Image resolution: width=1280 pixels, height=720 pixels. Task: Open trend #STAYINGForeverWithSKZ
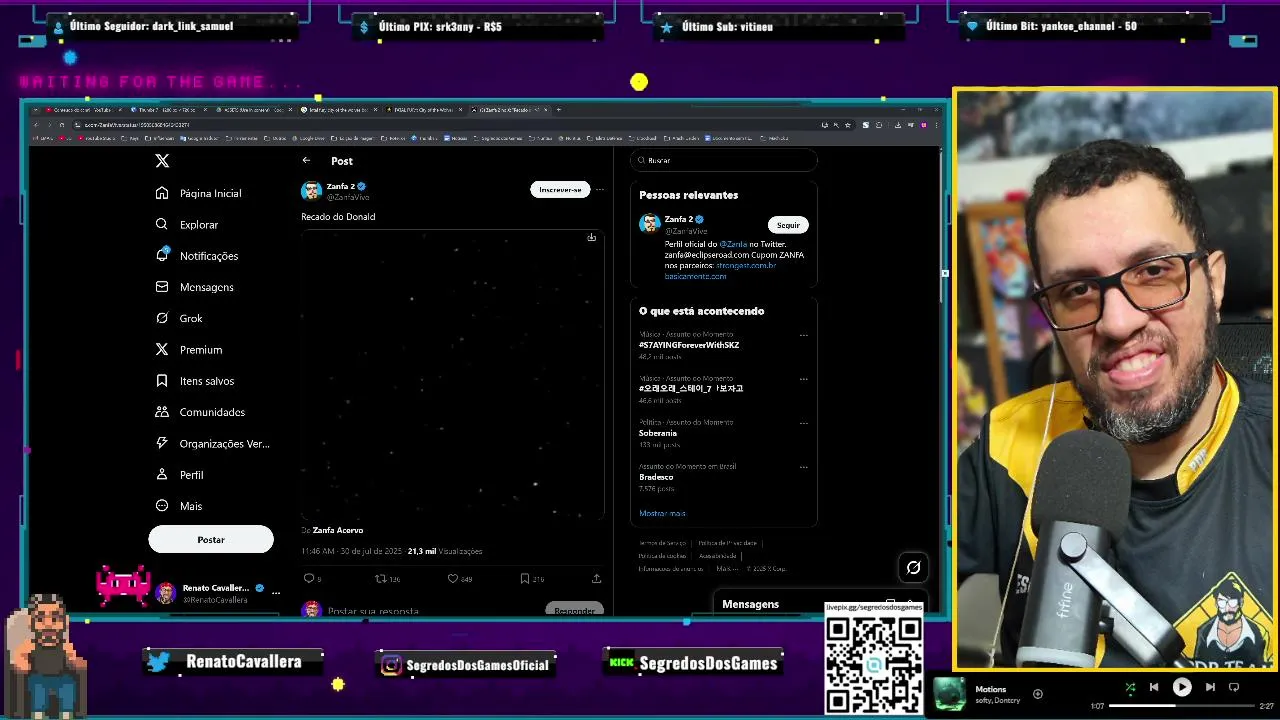coord(689,345)
